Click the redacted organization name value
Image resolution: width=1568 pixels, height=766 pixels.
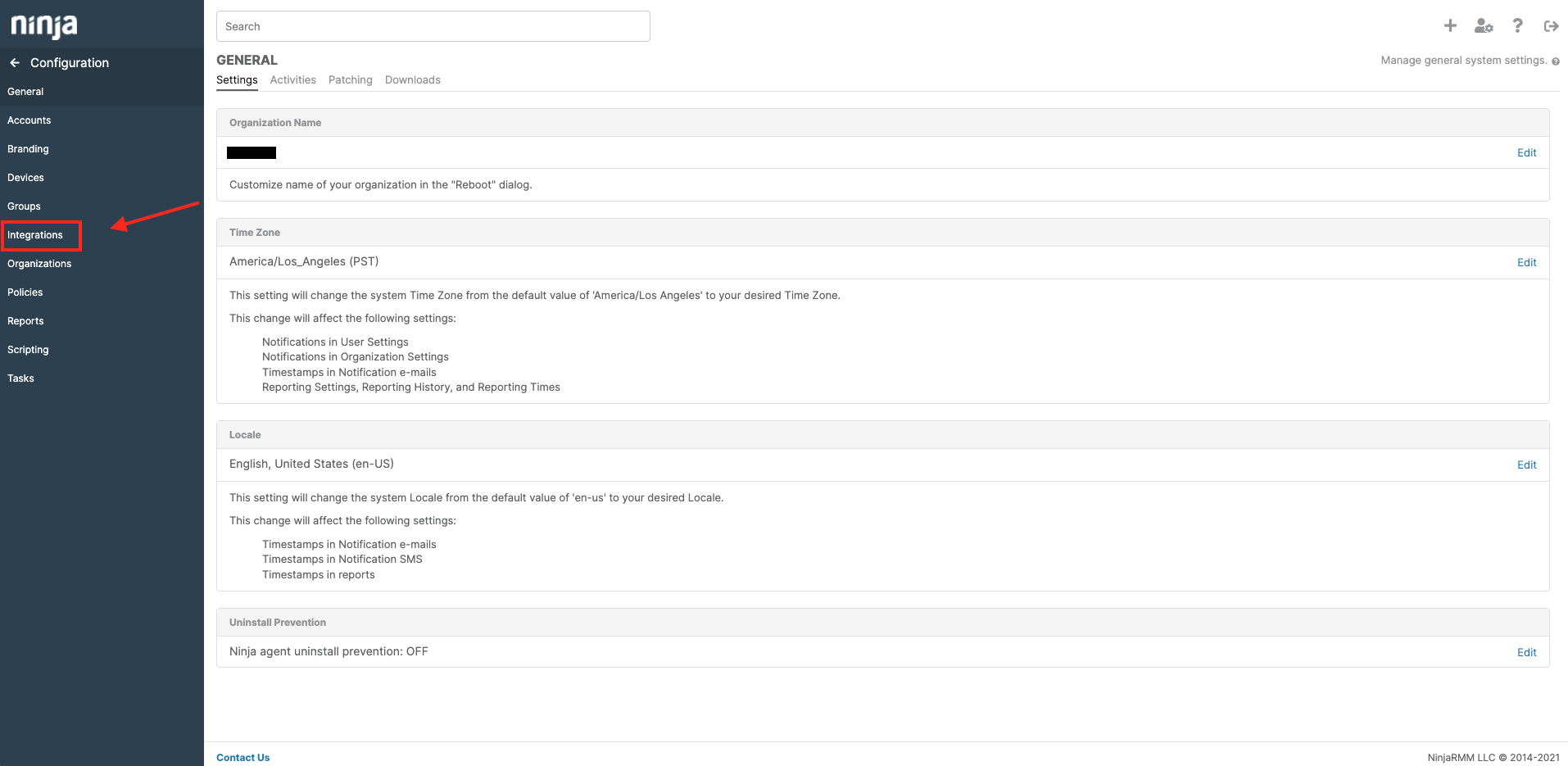pyautogui.click(x=252, y=153)
